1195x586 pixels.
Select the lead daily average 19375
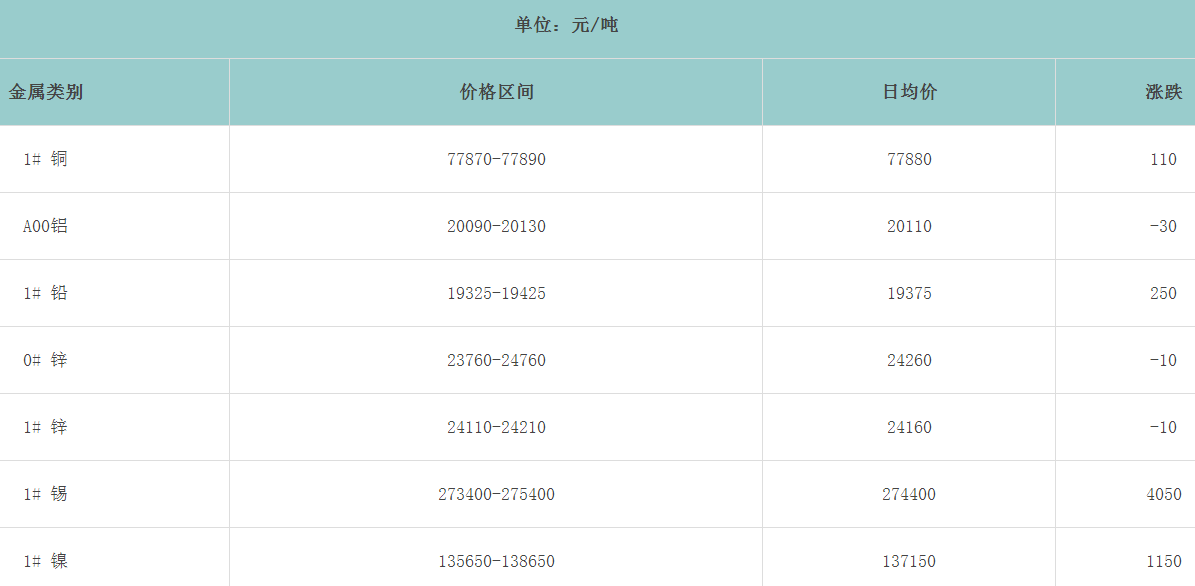909,293
